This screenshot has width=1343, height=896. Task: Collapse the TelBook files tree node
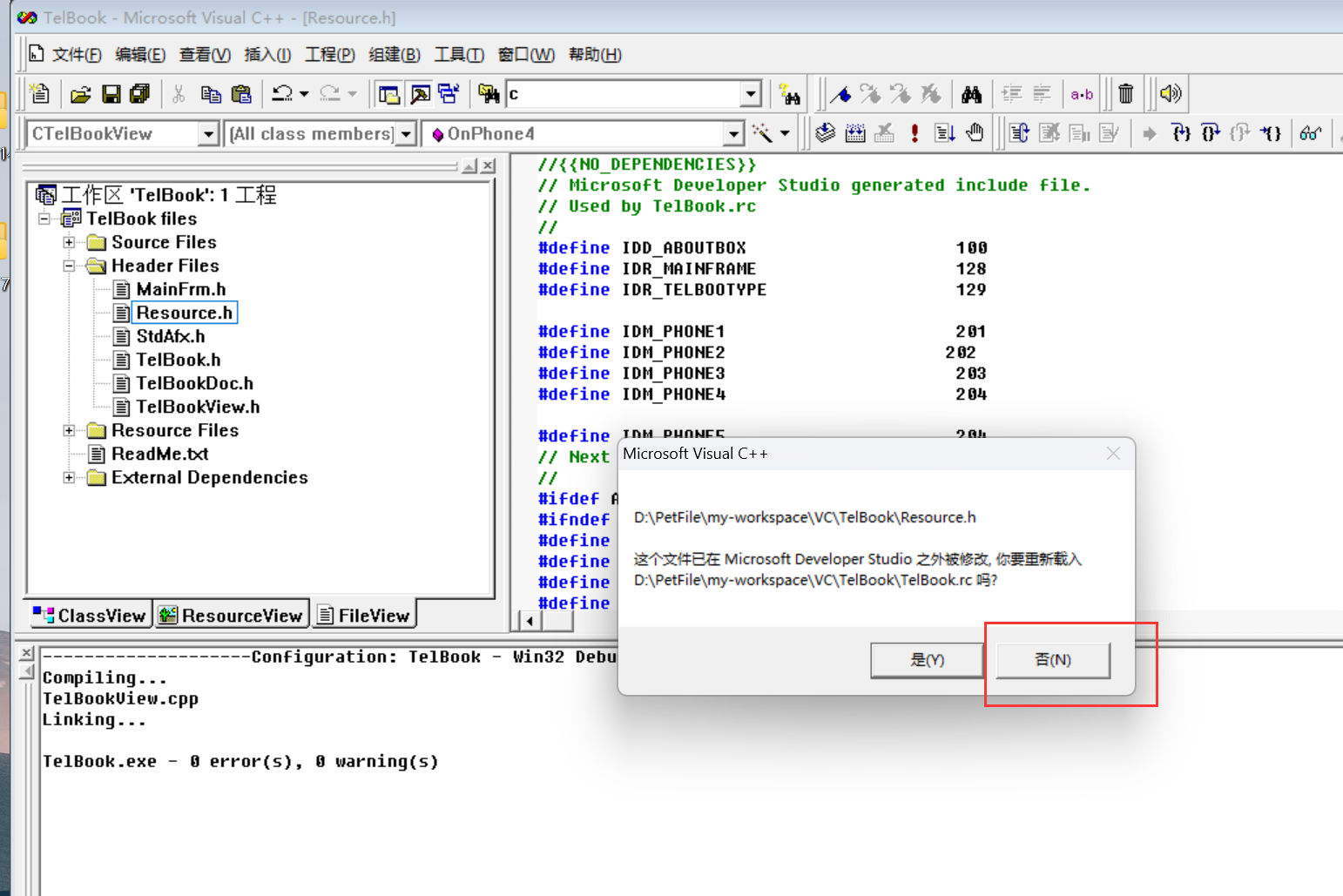(x=44, y=219)
